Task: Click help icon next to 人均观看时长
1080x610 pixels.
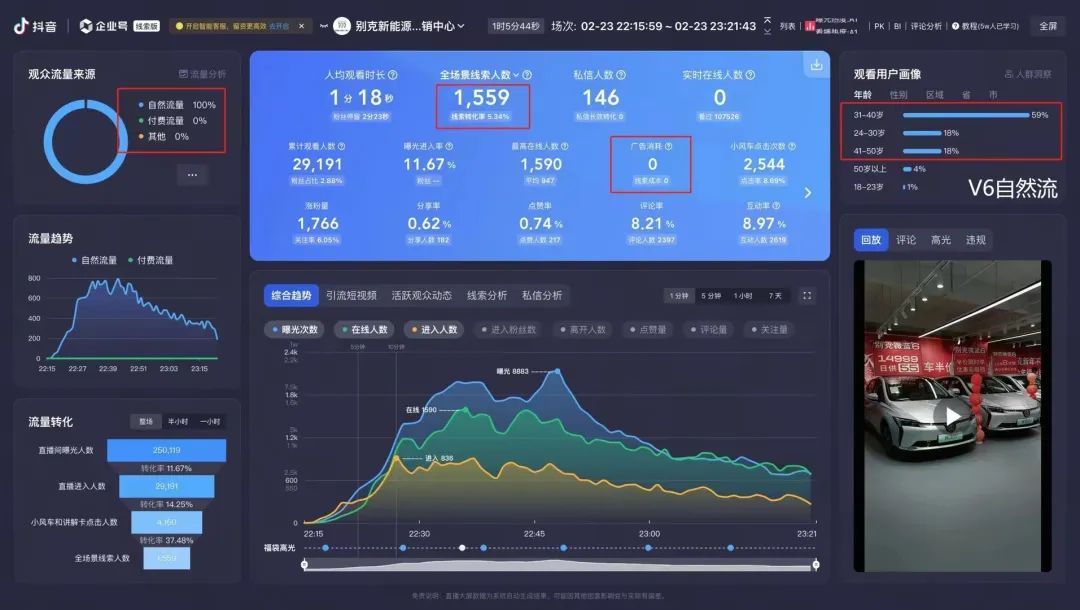Action: (393, 75)
